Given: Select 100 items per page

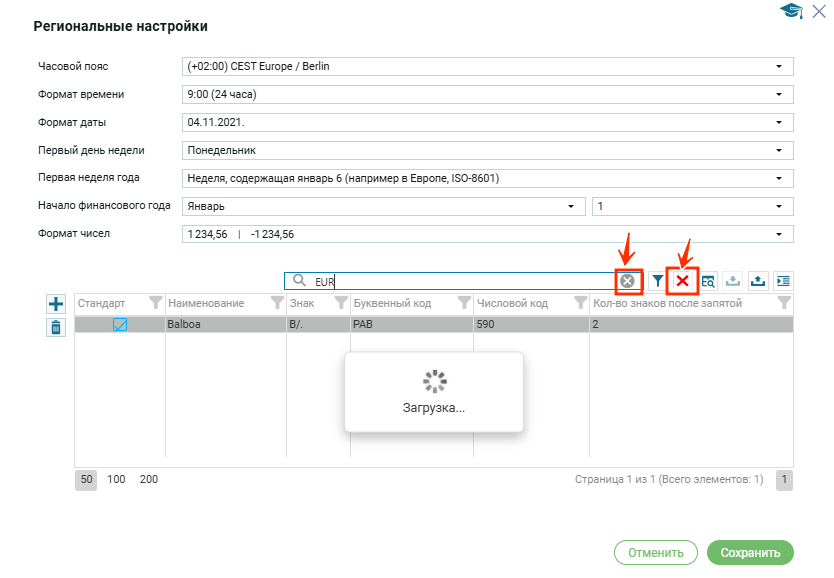Looking at the screenshot, I should pyautogui.click(x=116, y=480).
